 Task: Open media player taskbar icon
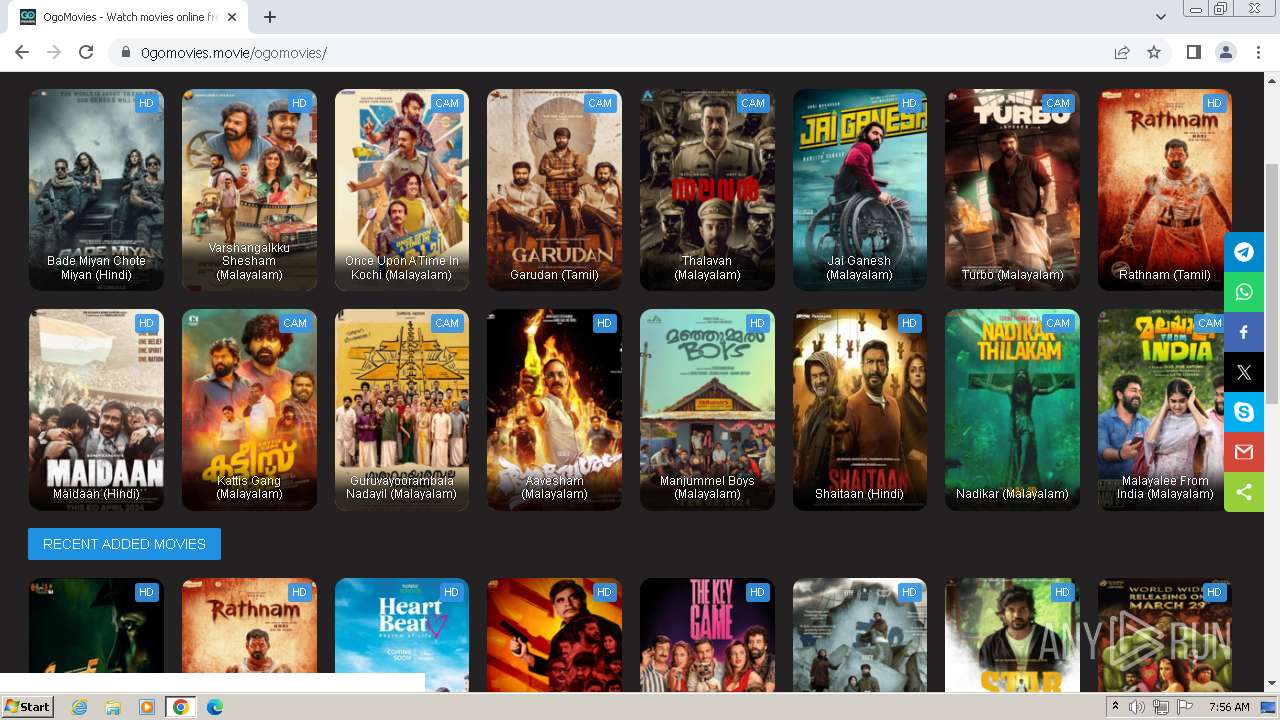[x=147, y=707]
